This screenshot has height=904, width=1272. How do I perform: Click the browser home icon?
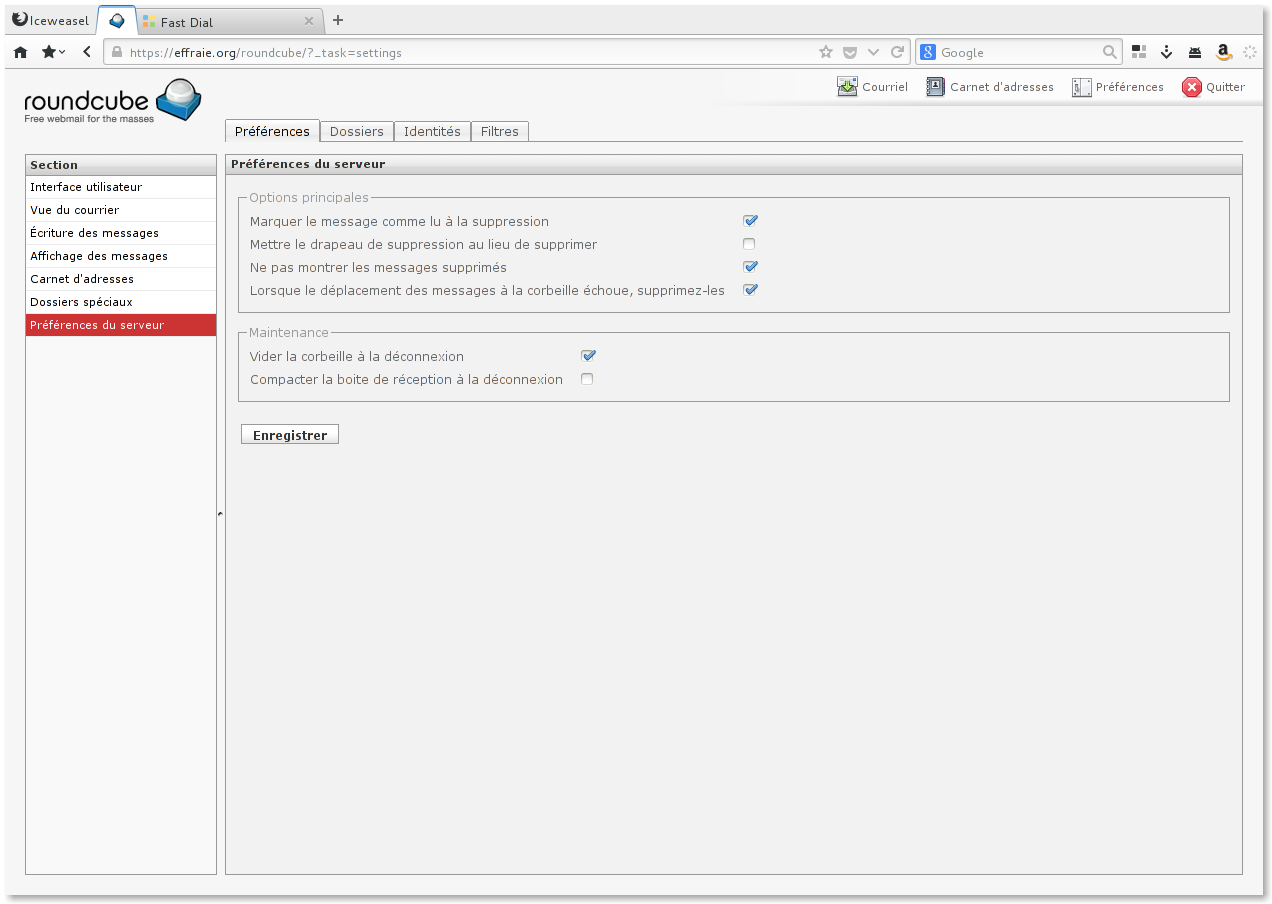tap(20, 52)
